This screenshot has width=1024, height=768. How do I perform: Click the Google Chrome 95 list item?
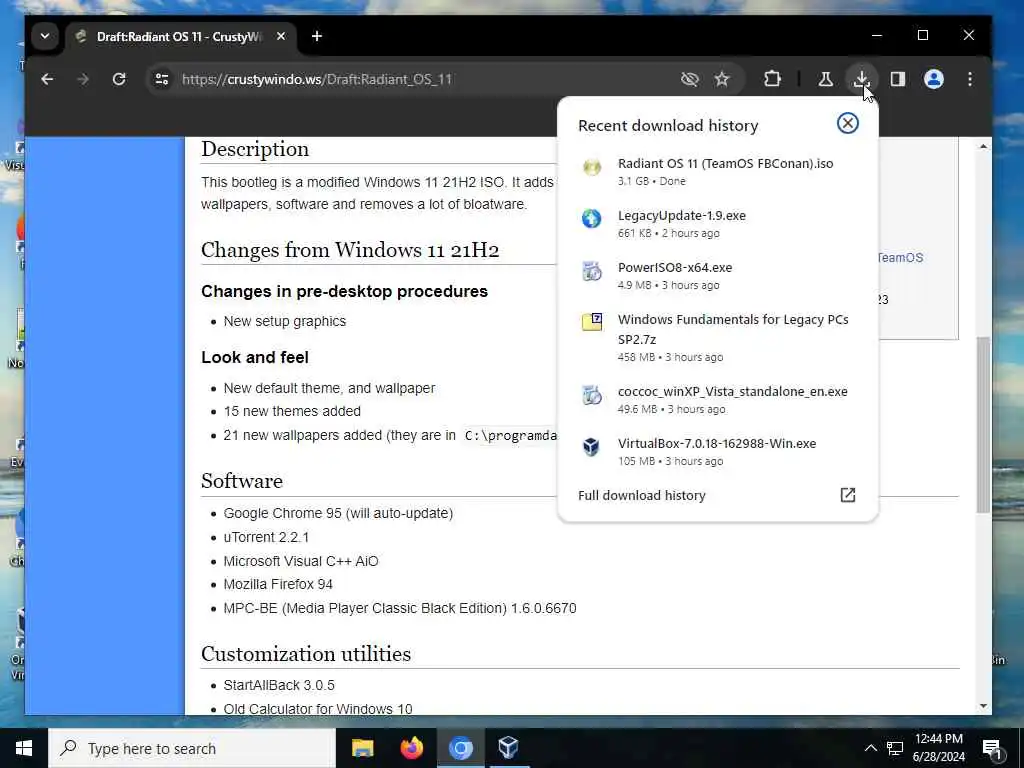338,513
